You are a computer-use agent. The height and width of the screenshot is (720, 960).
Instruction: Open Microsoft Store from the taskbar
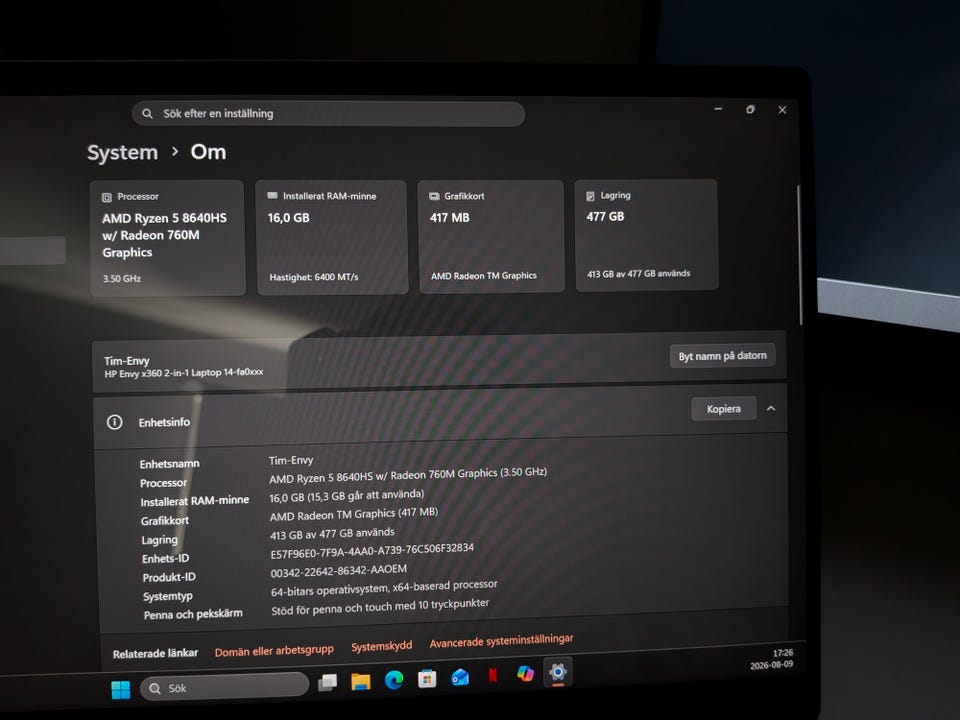point(427,678)
